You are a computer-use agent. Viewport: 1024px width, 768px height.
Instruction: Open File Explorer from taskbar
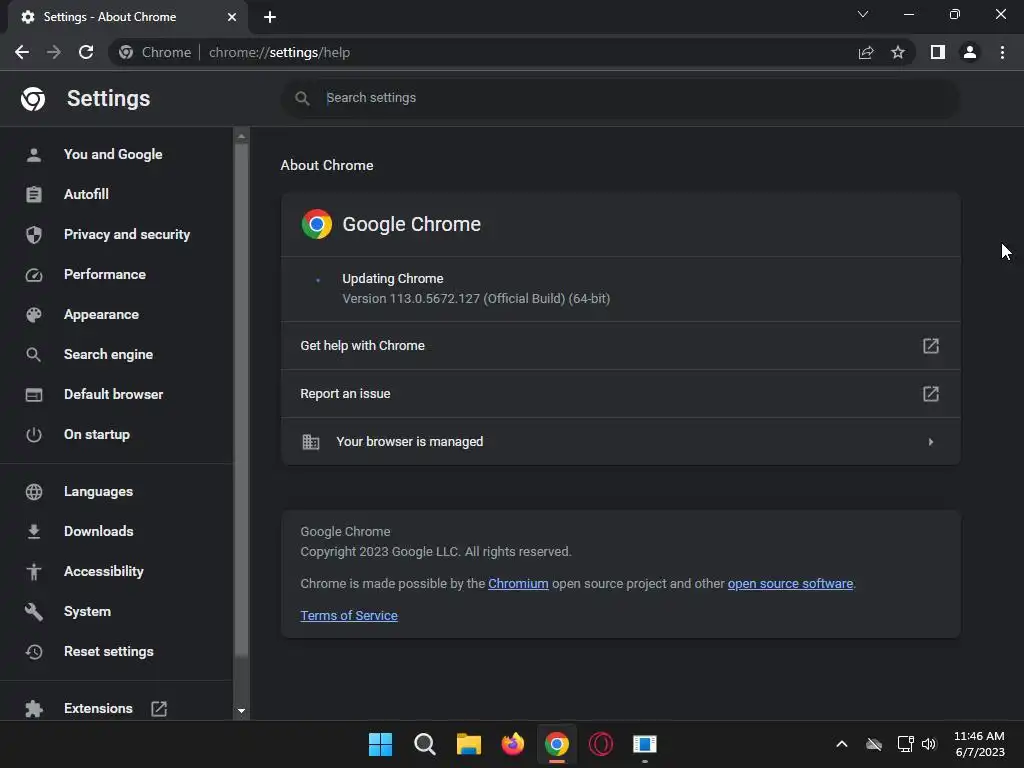point(468,744)
